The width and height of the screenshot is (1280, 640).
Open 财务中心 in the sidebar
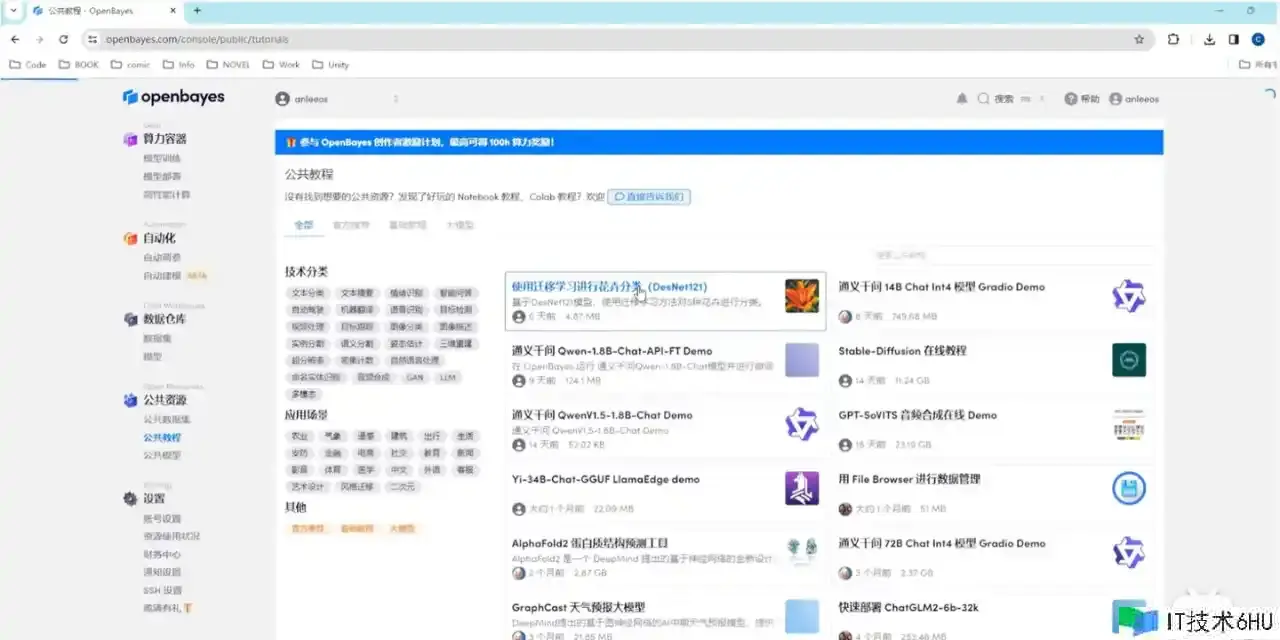pyautogui.click(x=162, y=554)
